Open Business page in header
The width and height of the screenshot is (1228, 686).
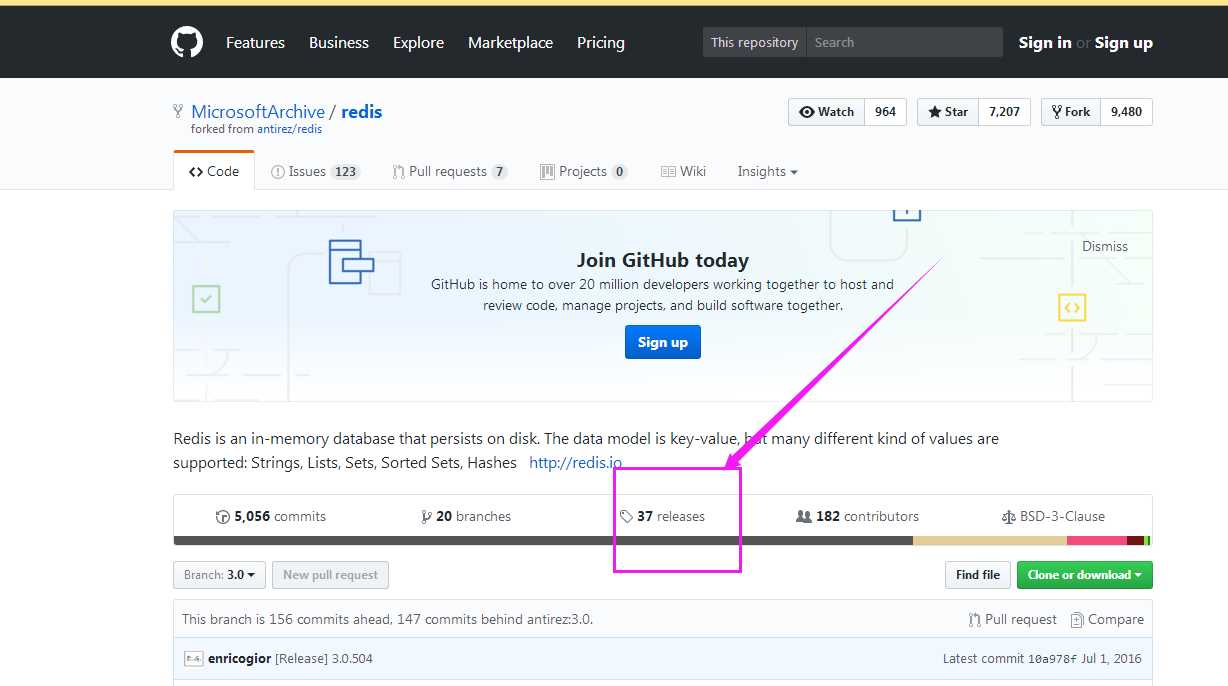point(339,42)
